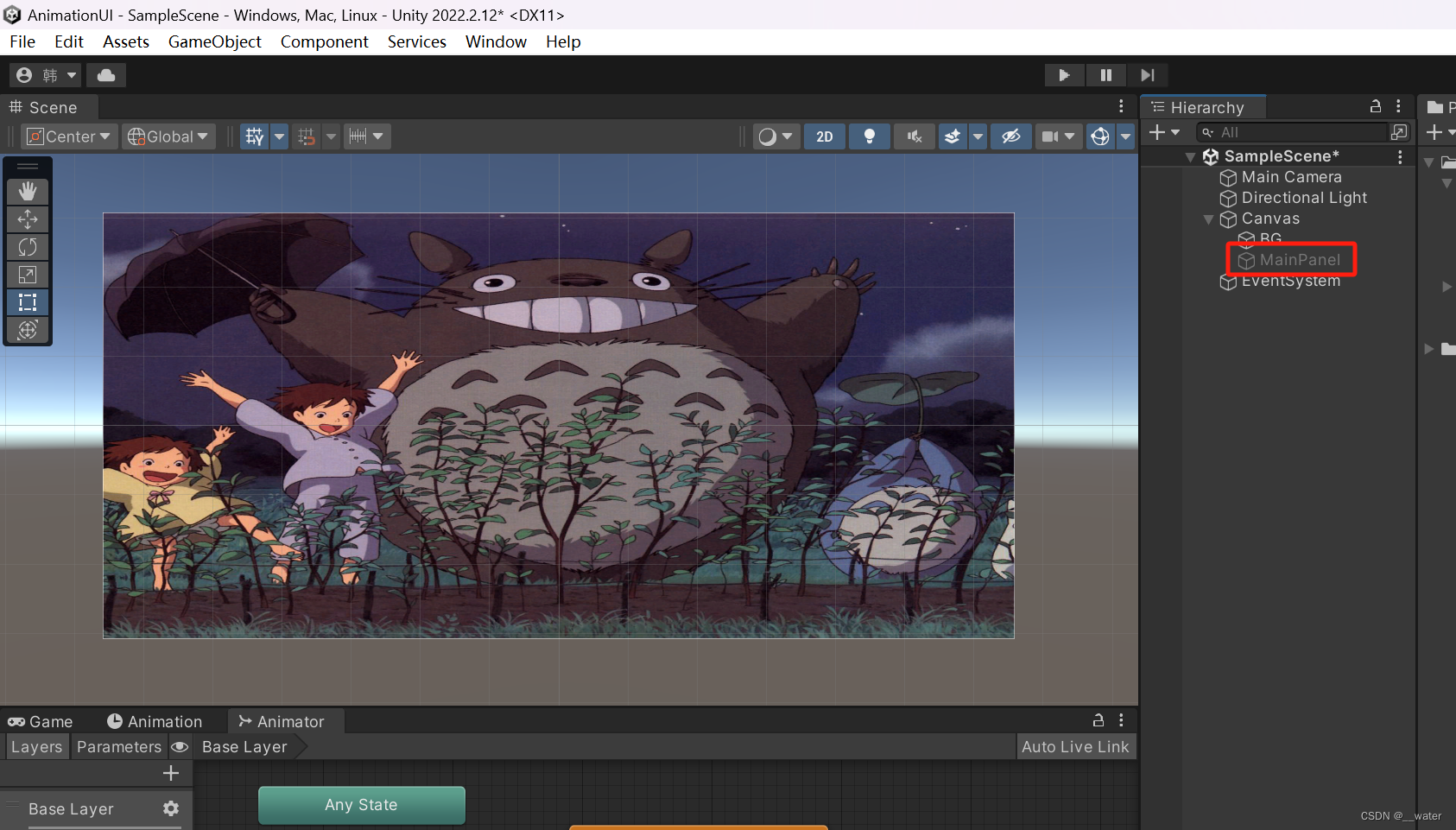Collapse the Canvas tree node
Image resolution: width=1456 pixels, height=830 pixels.
[1209, 219]
